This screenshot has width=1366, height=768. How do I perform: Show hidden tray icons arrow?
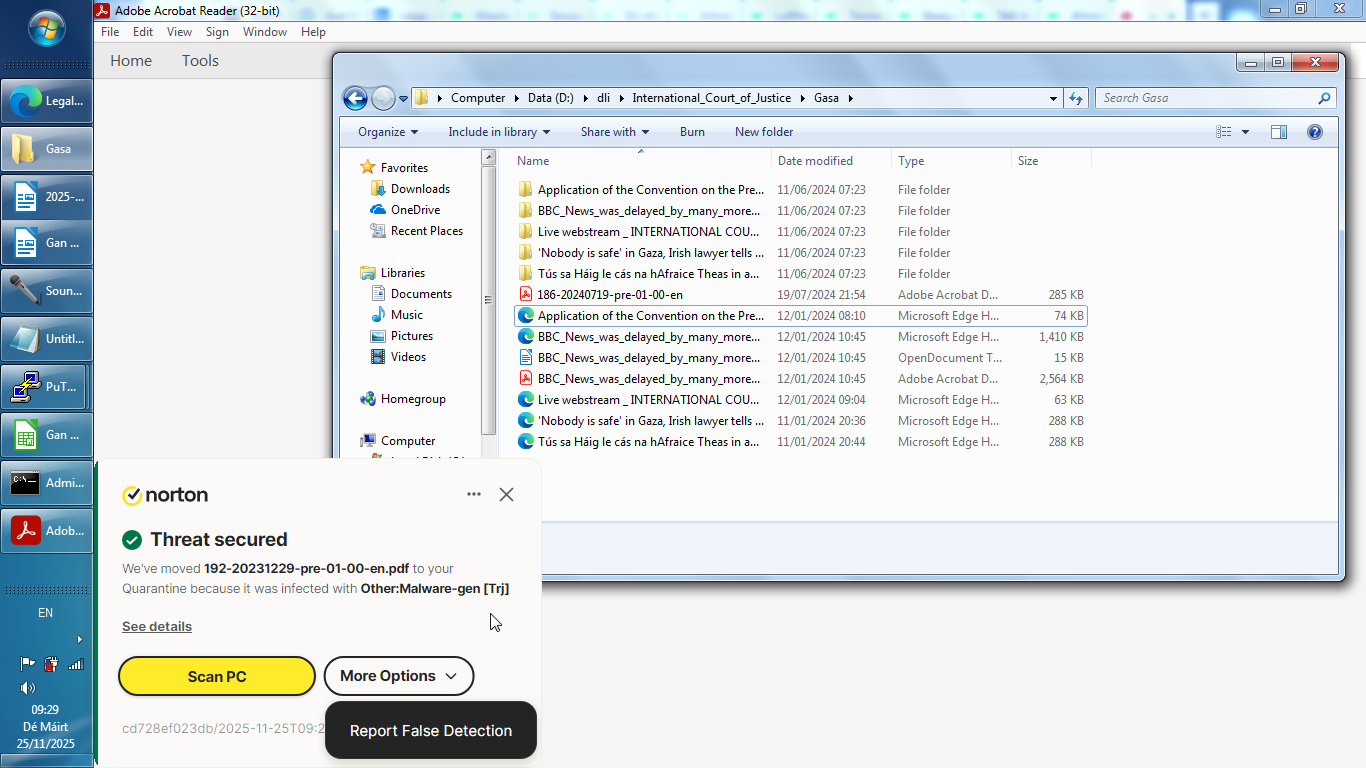80,639
